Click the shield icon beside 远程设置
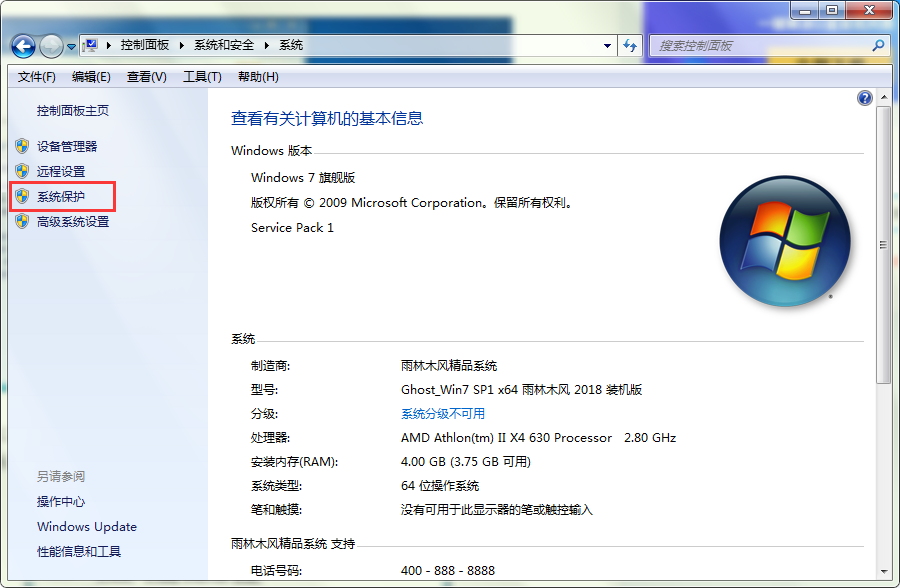 22,171
